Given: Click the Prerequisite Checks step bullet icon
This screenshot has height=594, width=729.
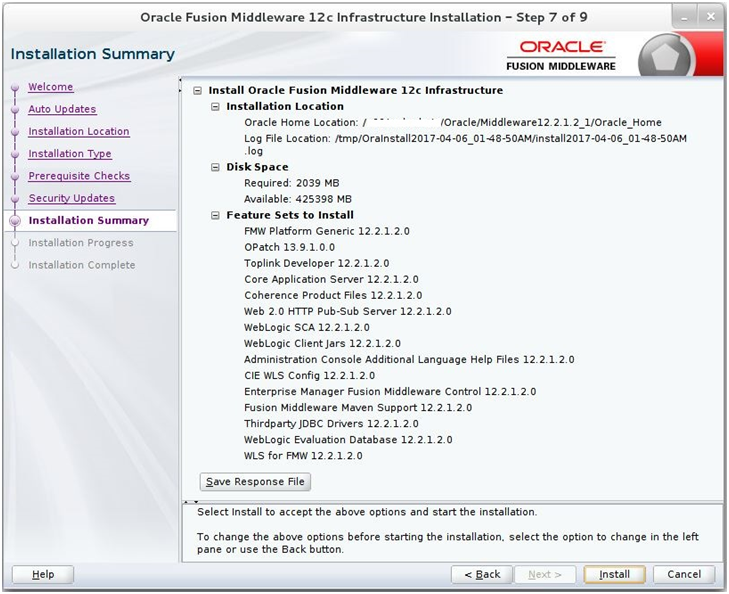Looking at the screenshot, I should pos(15,177).
